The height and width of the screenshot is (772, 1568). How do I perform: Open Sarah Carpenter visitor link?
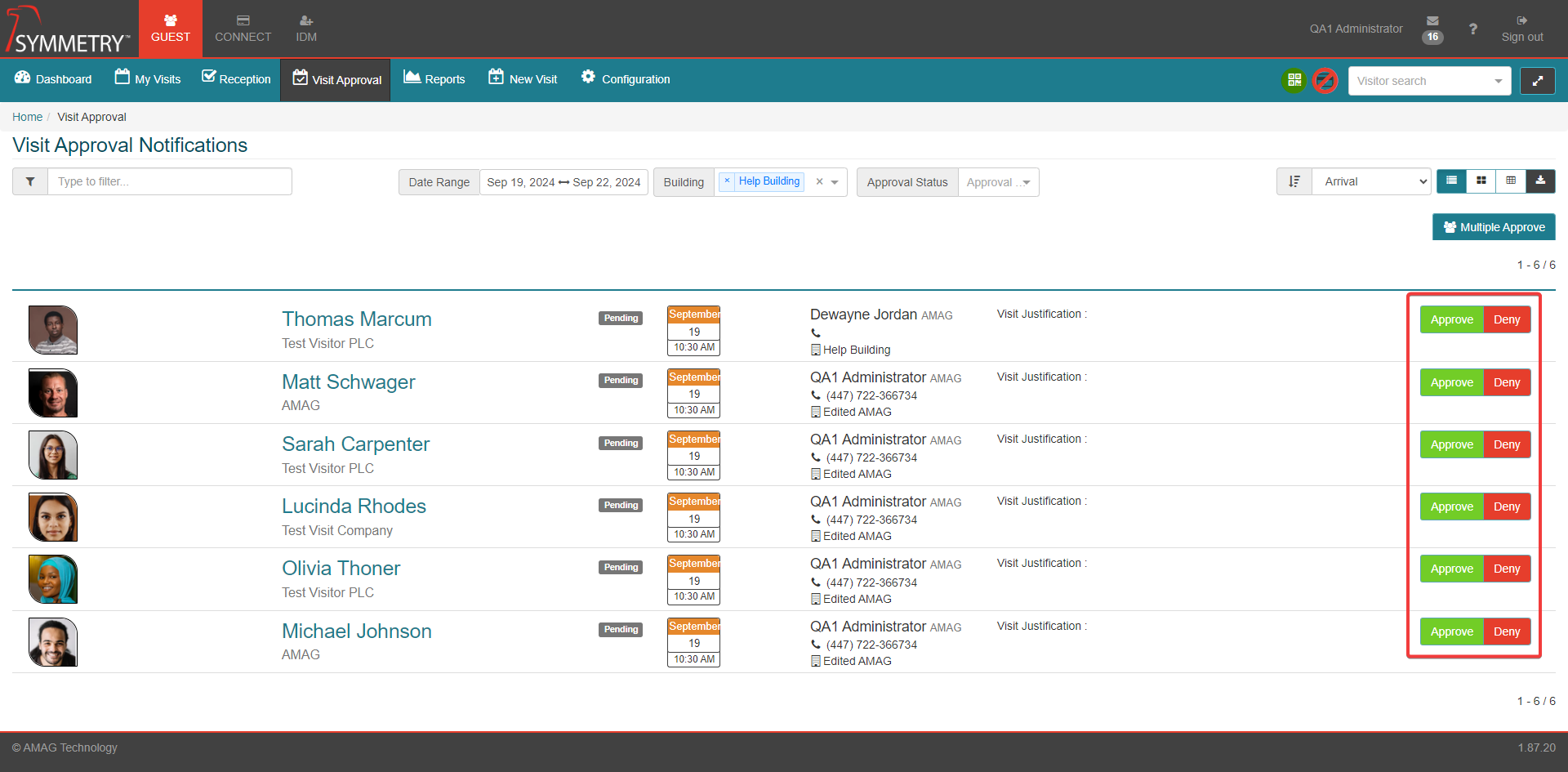click(356, 444)
